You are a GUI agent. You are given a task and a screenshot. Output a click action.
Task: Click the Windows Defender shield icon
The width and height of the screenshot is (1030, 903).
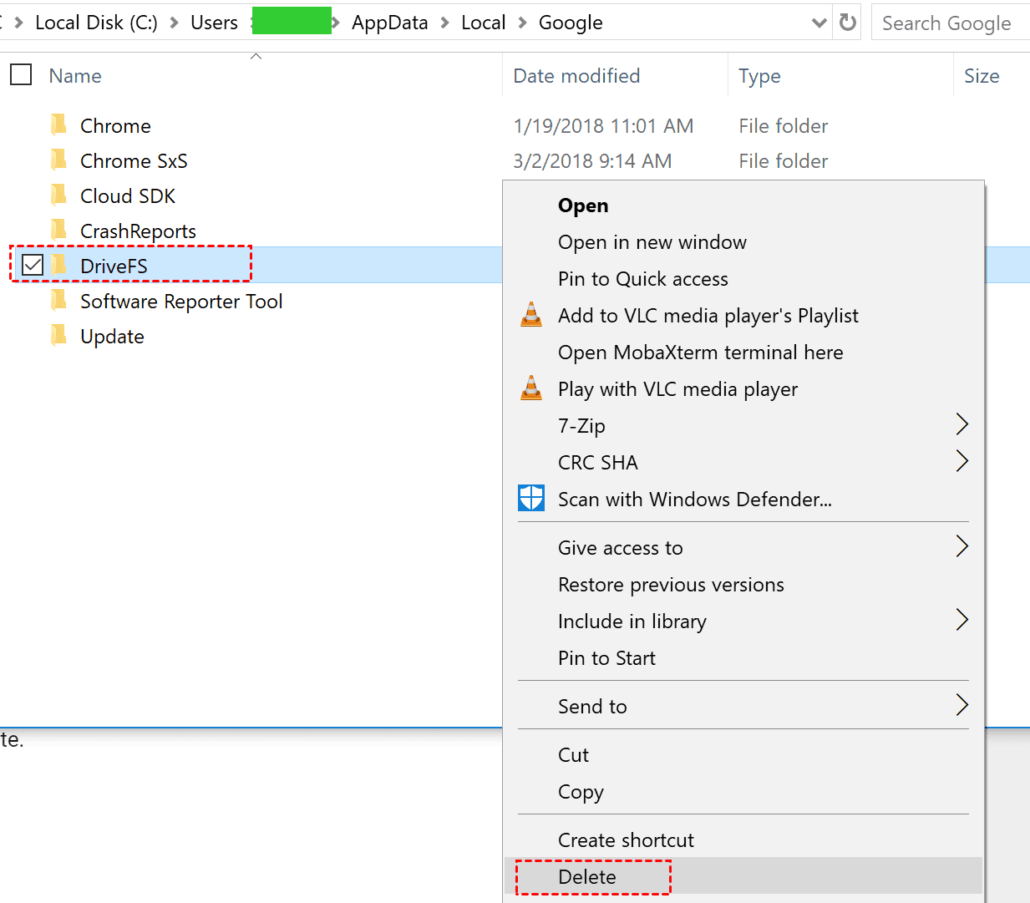(531, 498)
